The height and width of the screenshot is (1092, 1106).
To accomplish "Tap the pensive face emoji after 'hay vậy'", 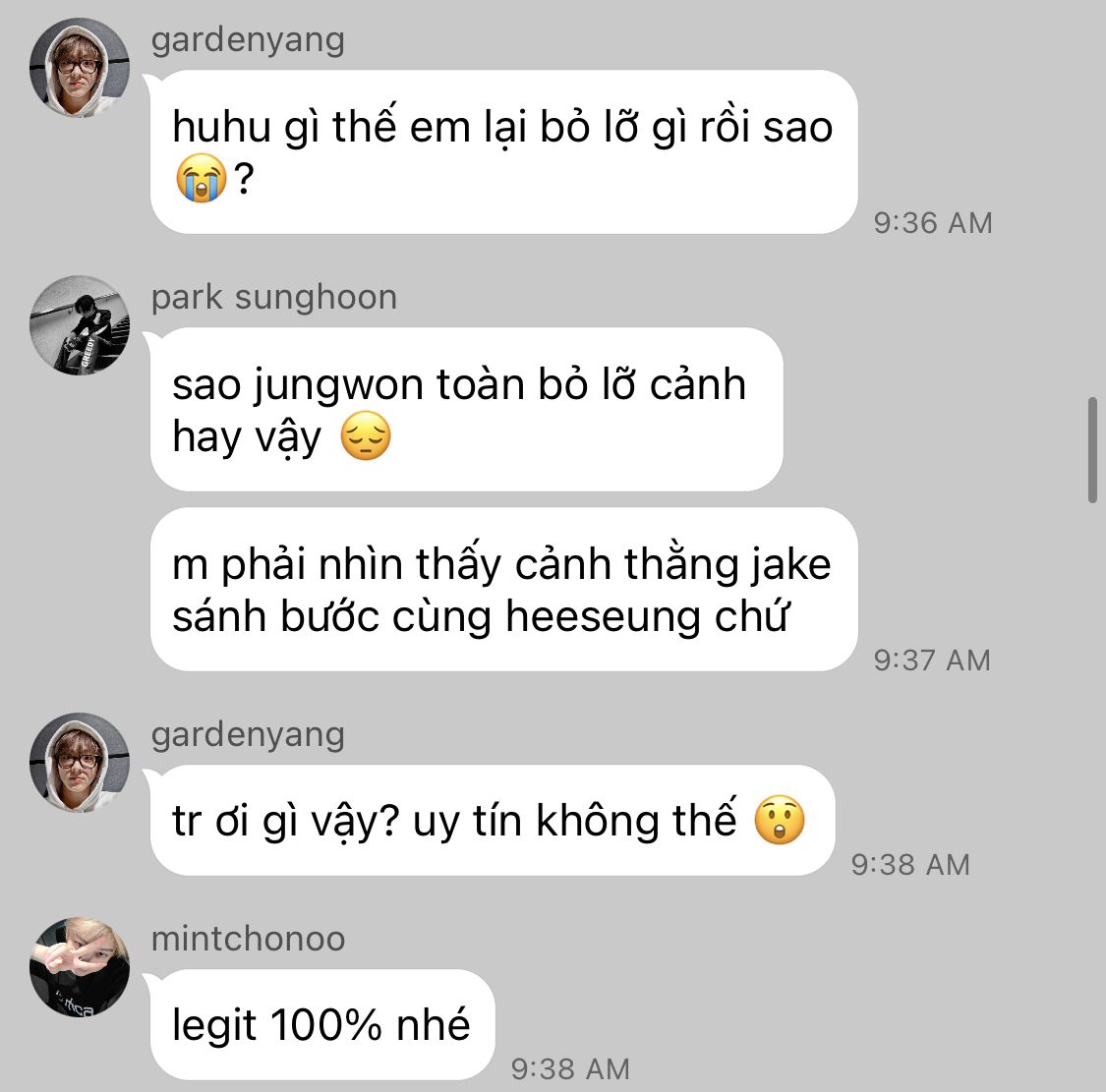I will pos(366,436).
